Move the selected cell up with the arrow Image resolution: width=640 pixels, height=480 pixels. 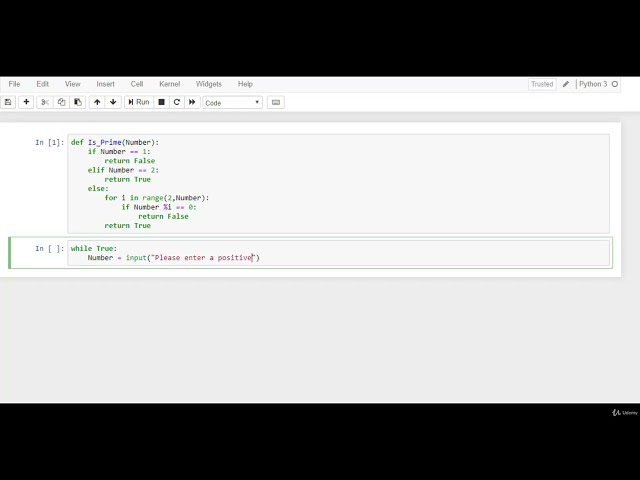pos(97,102)
